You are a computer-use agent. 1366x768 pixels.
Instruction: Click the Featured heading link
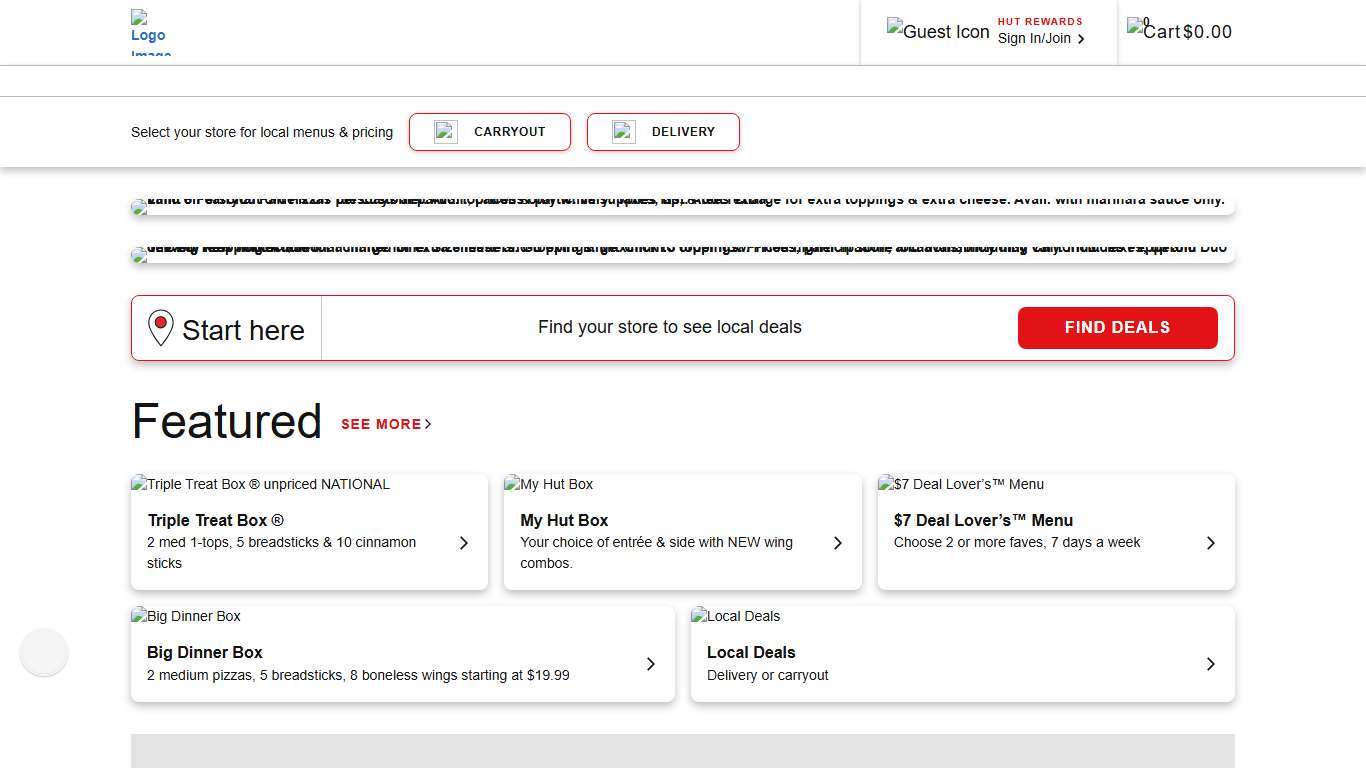point(226,421)
